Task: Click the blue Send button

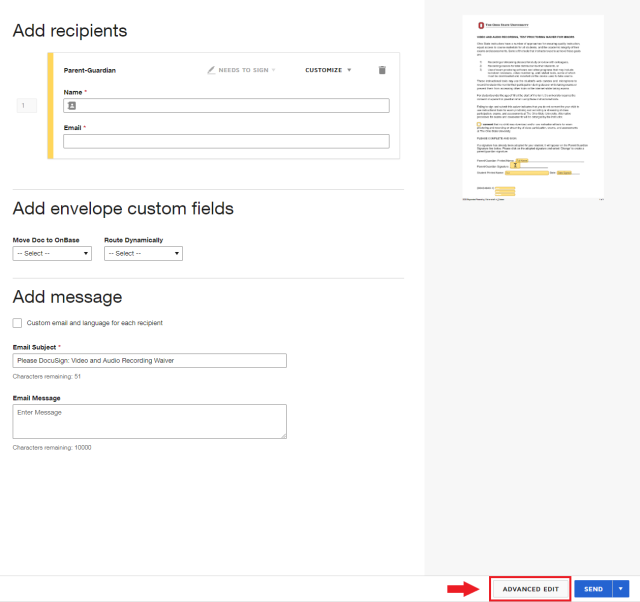Action: click(593, 589)
